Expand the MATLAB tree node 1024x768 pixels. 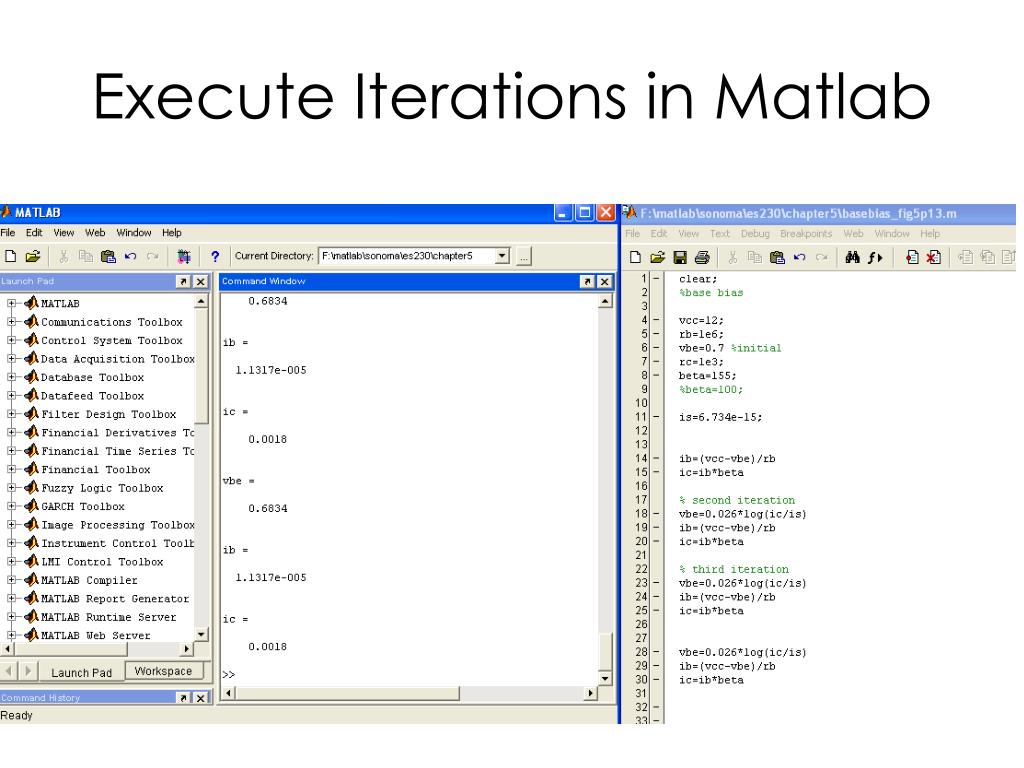[11, 303]
